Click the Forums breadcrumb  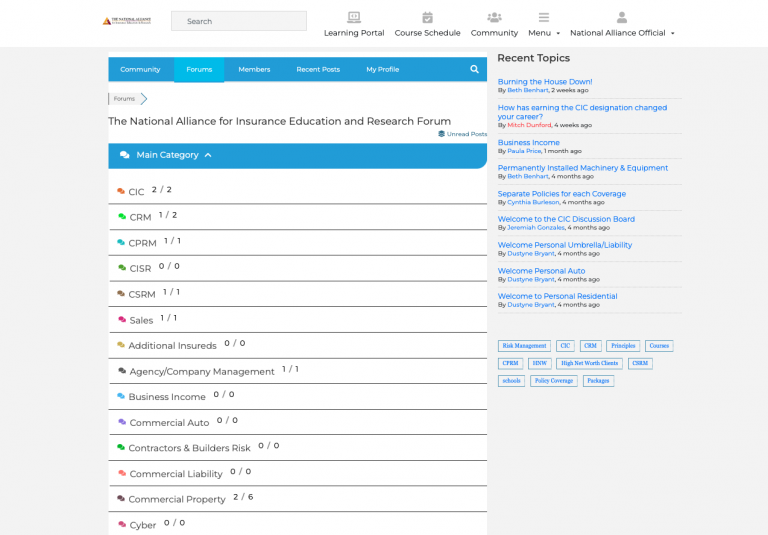click(x=124, y=98)
